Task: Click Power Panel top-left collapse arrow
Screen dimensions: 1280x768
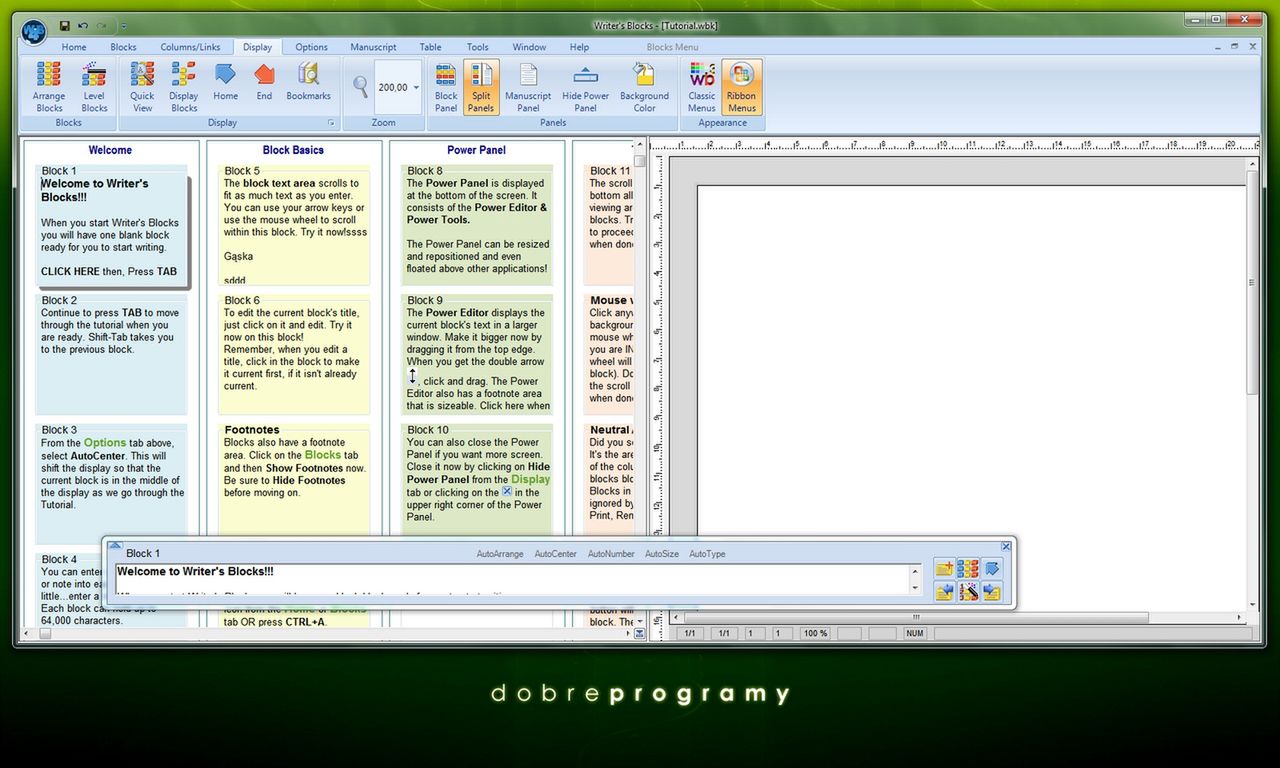Action: tap(114, 546)
